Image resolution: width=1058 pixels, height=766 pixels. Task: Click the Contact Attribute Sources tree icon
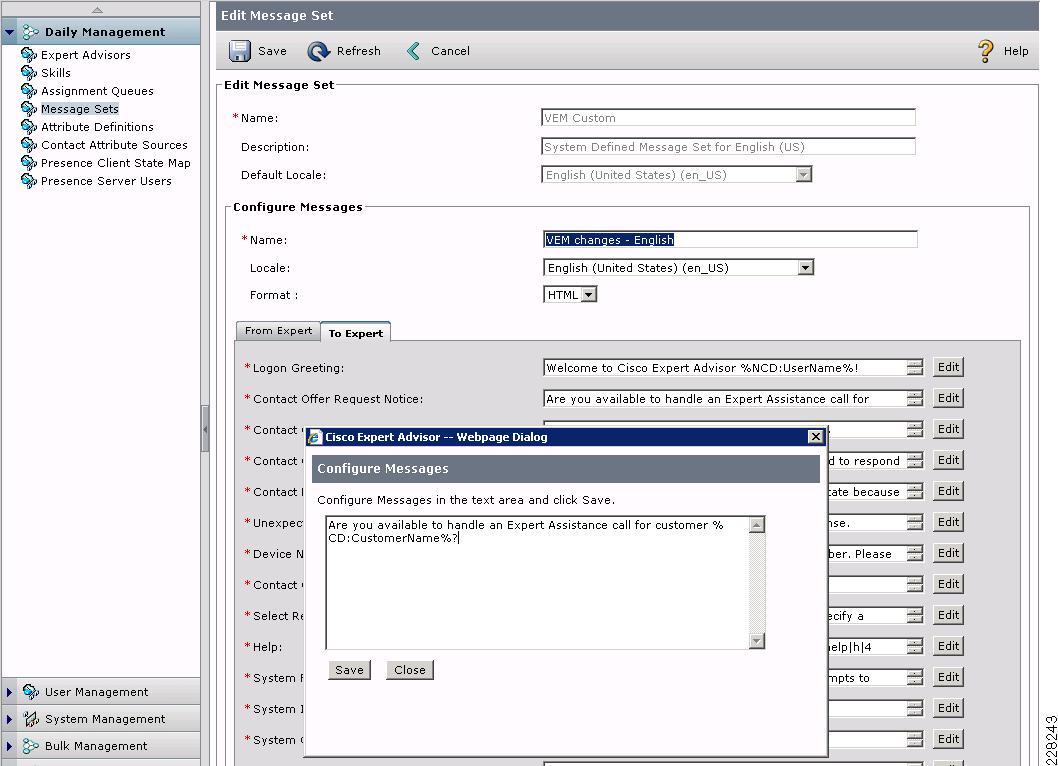tap(29, 144)
